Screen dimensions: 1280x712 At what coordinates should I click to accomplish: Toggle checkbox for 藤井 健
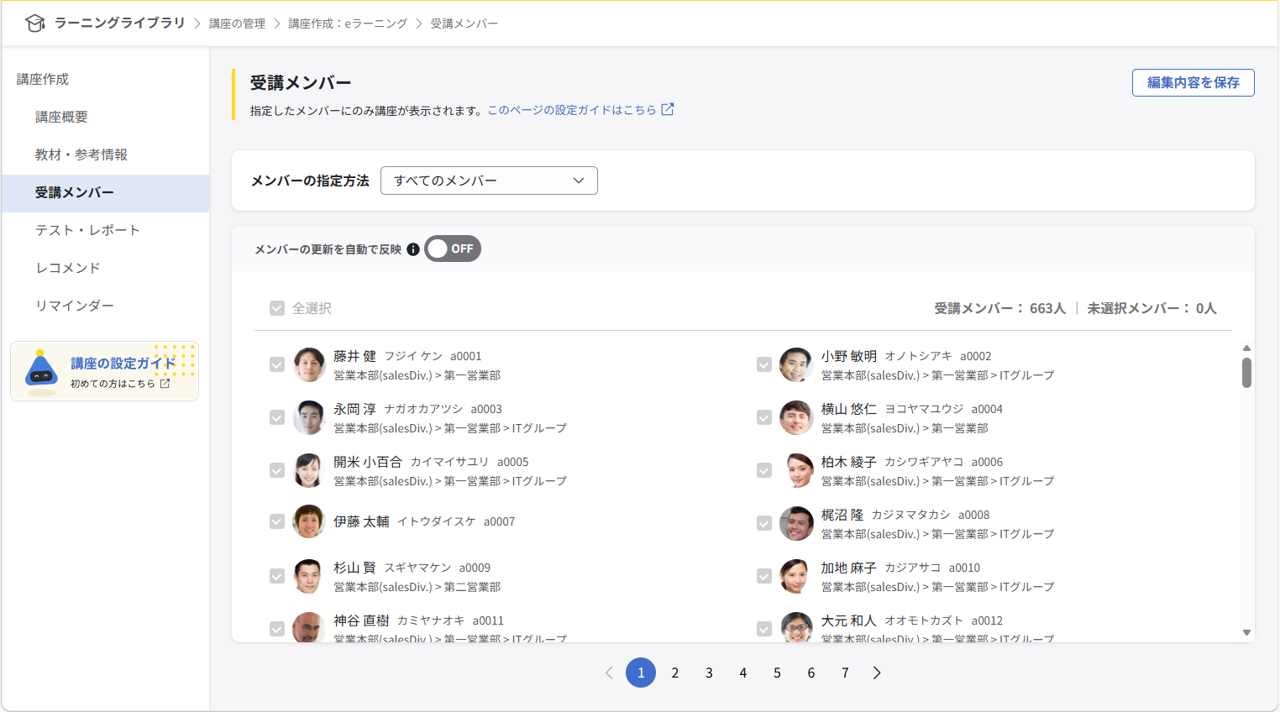277,365
